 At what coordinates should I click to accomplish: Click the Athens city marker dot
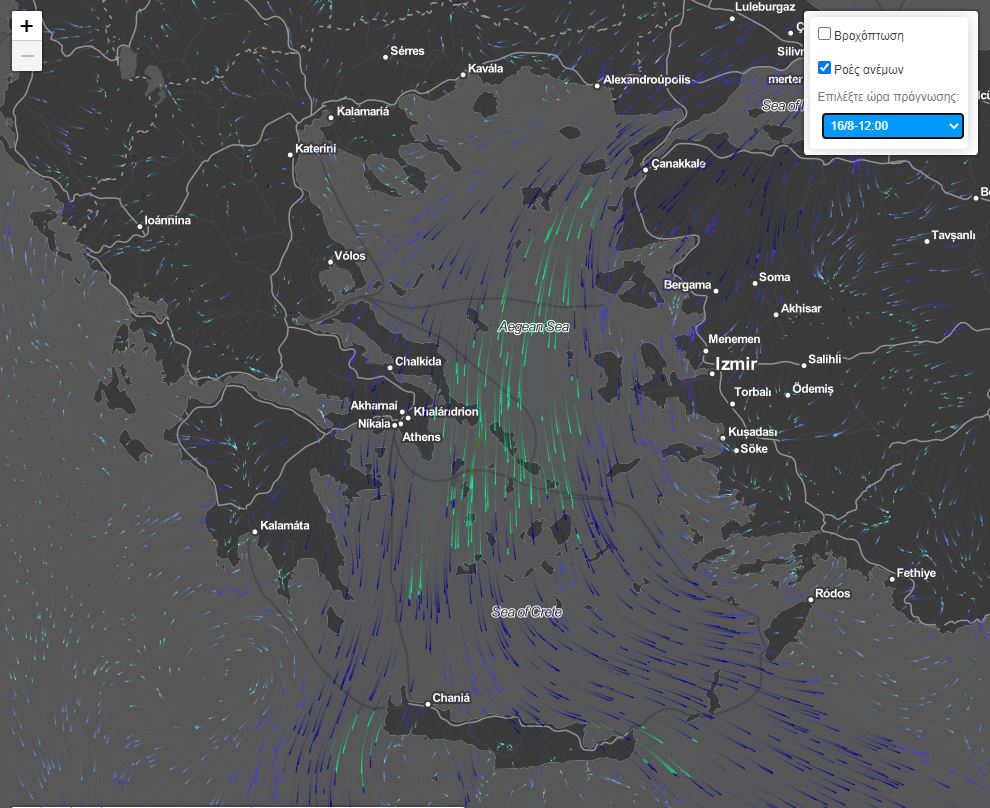(401, 425)
